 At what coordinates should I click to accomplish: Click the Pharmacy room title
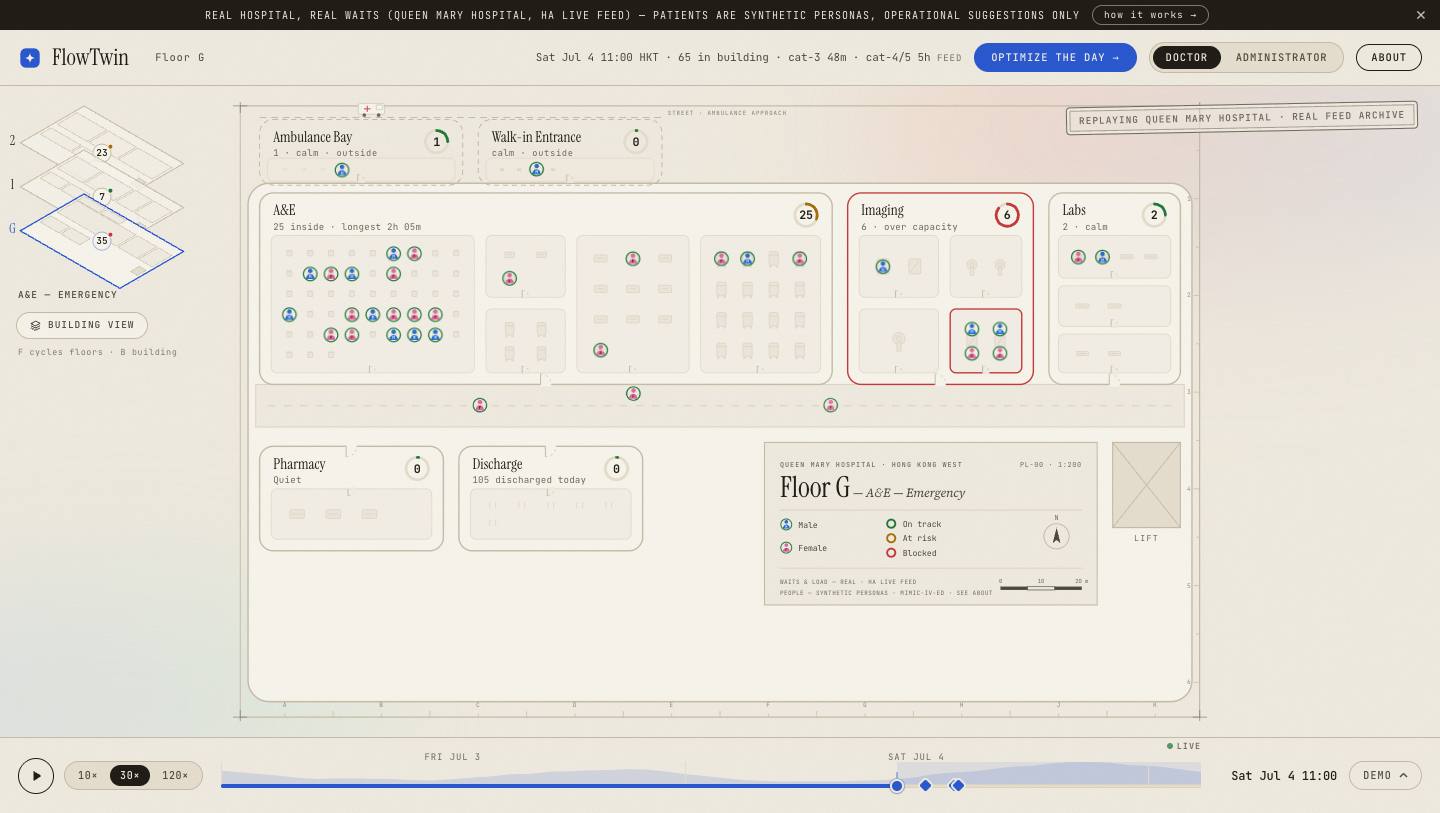[x=299, y=464]
